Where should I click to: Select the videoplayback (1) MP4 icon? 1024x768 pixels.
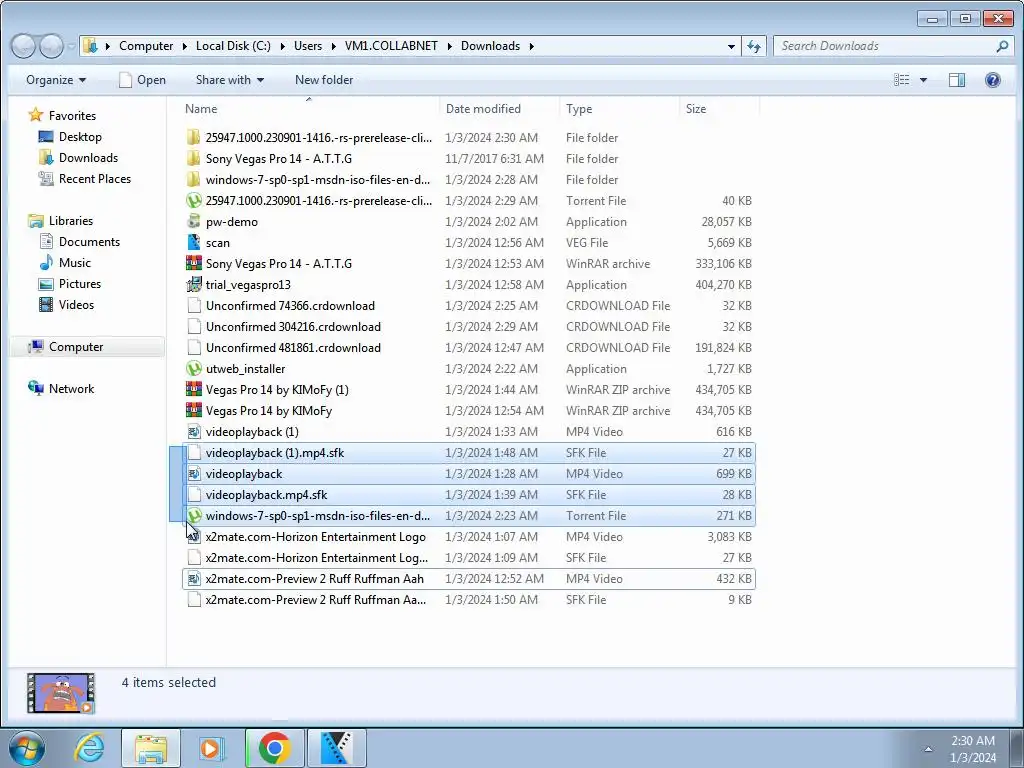click(193, 432)
